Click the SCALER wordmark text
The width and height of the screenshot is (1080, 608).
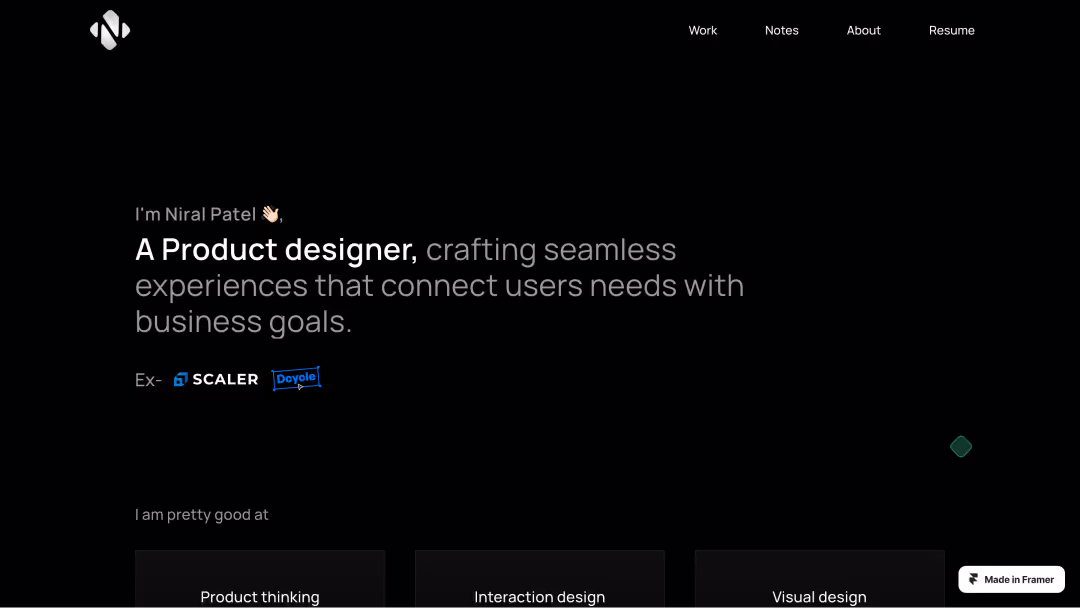coord(225,379)
